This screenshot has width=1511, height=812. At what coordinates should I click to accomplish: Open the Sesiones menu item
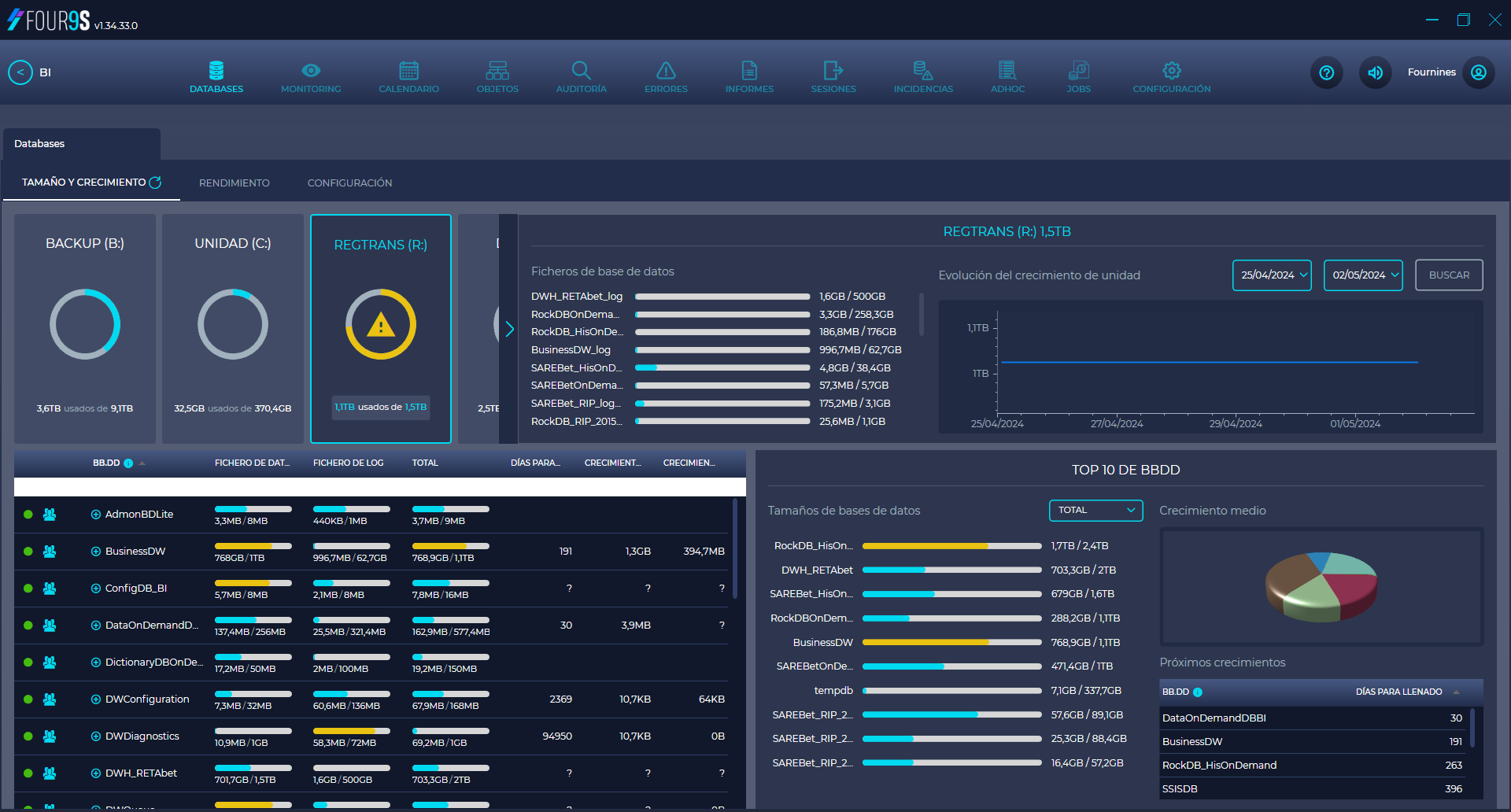pos(833,70)
